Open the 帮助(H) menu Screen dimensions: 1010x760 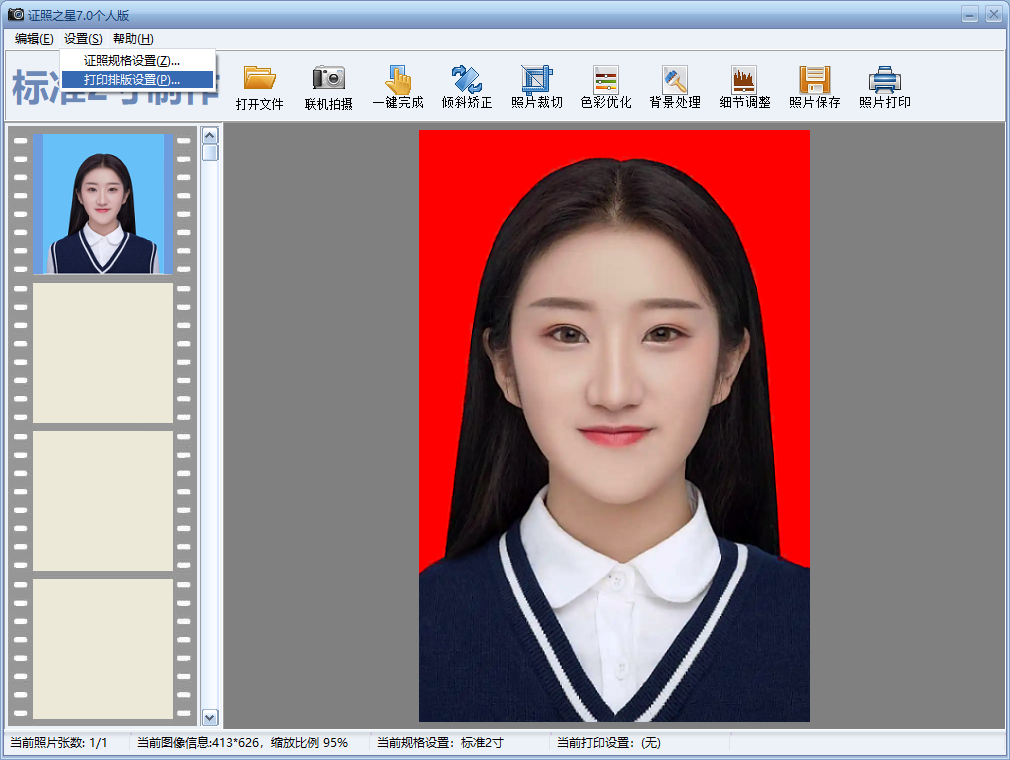(x=133, y=39)
